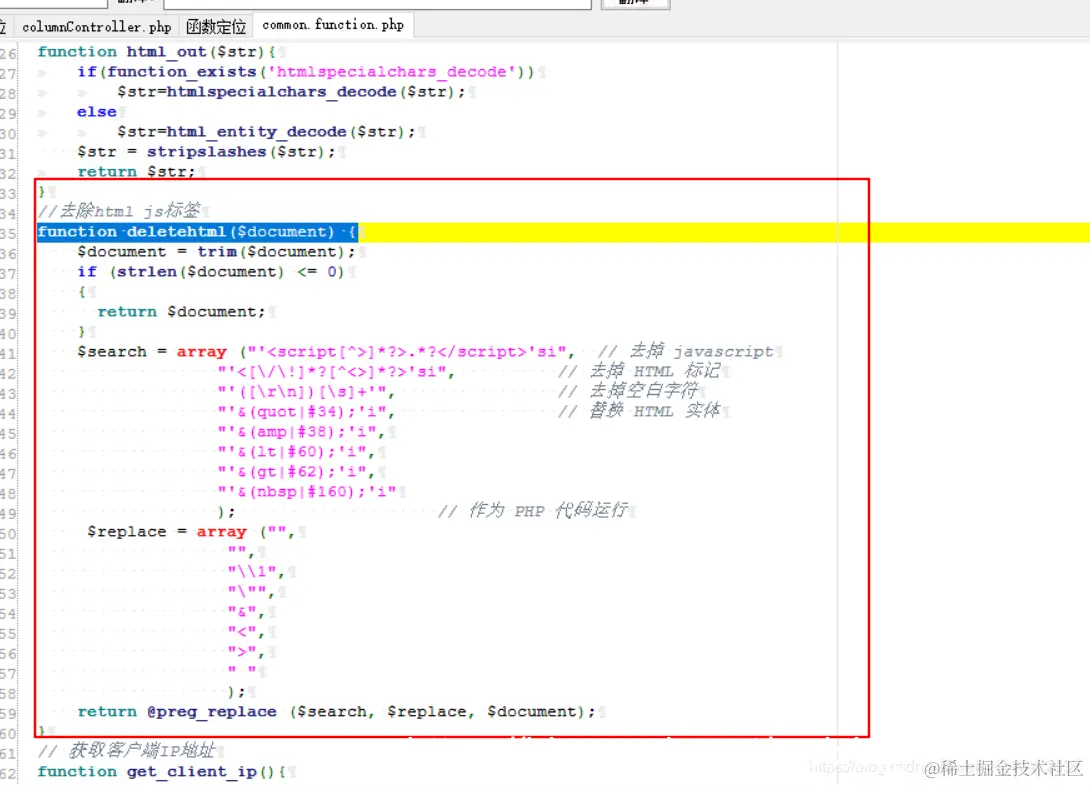Screen dimensions: 1090x785
Task: Click 'if (strlen($document) <= 0)' line
Action: (211, 272)
